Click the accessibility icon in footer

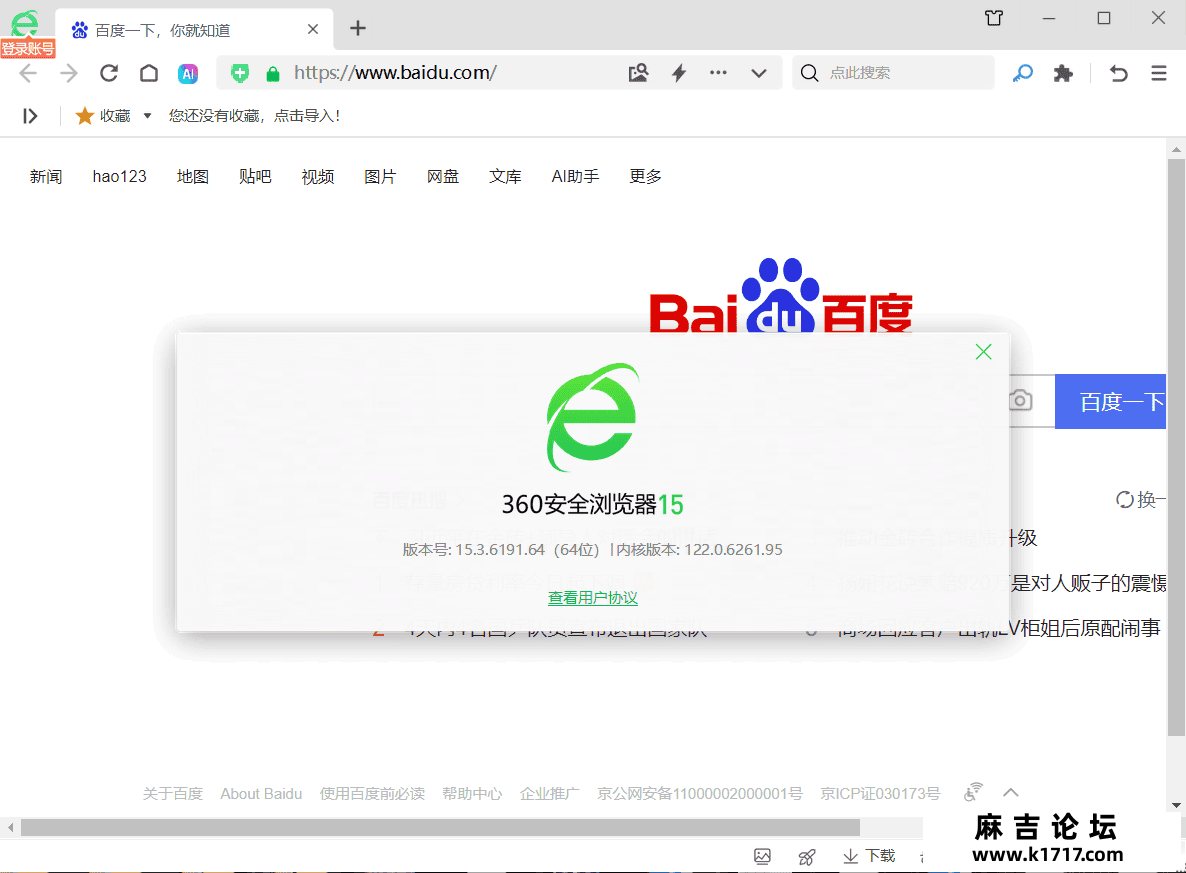(973, 792)
